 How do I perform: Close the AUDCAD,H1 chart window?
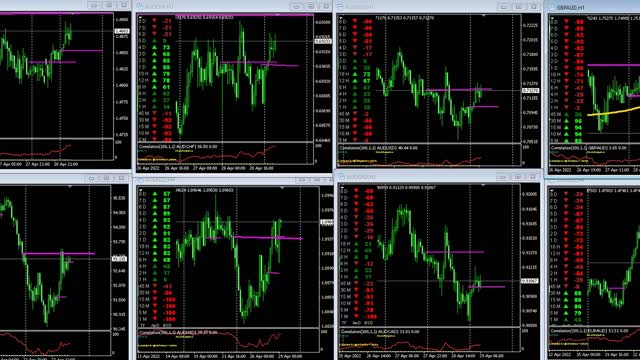[x=533, y=177]
